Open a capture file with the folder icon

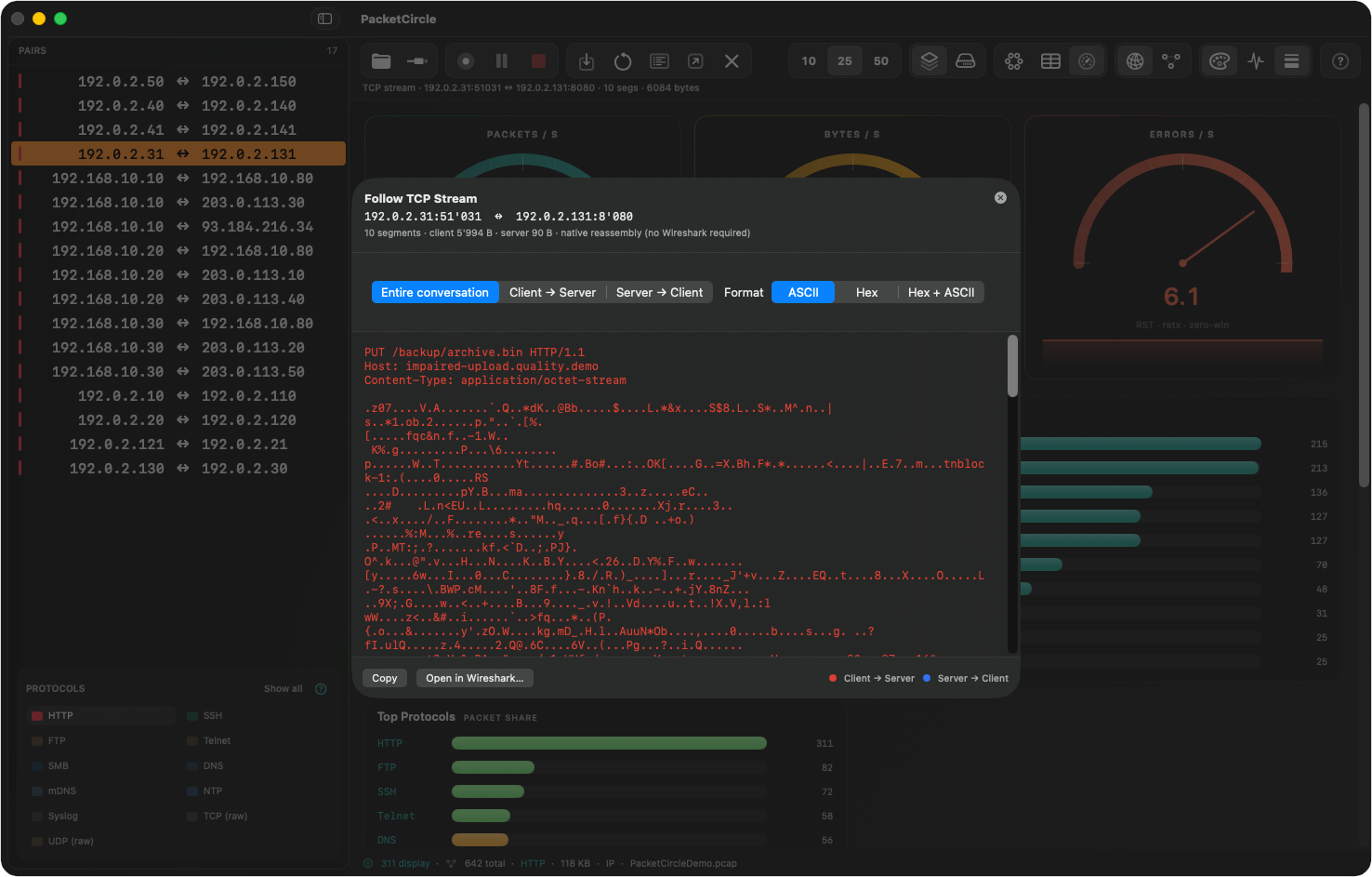click(381, 61)
